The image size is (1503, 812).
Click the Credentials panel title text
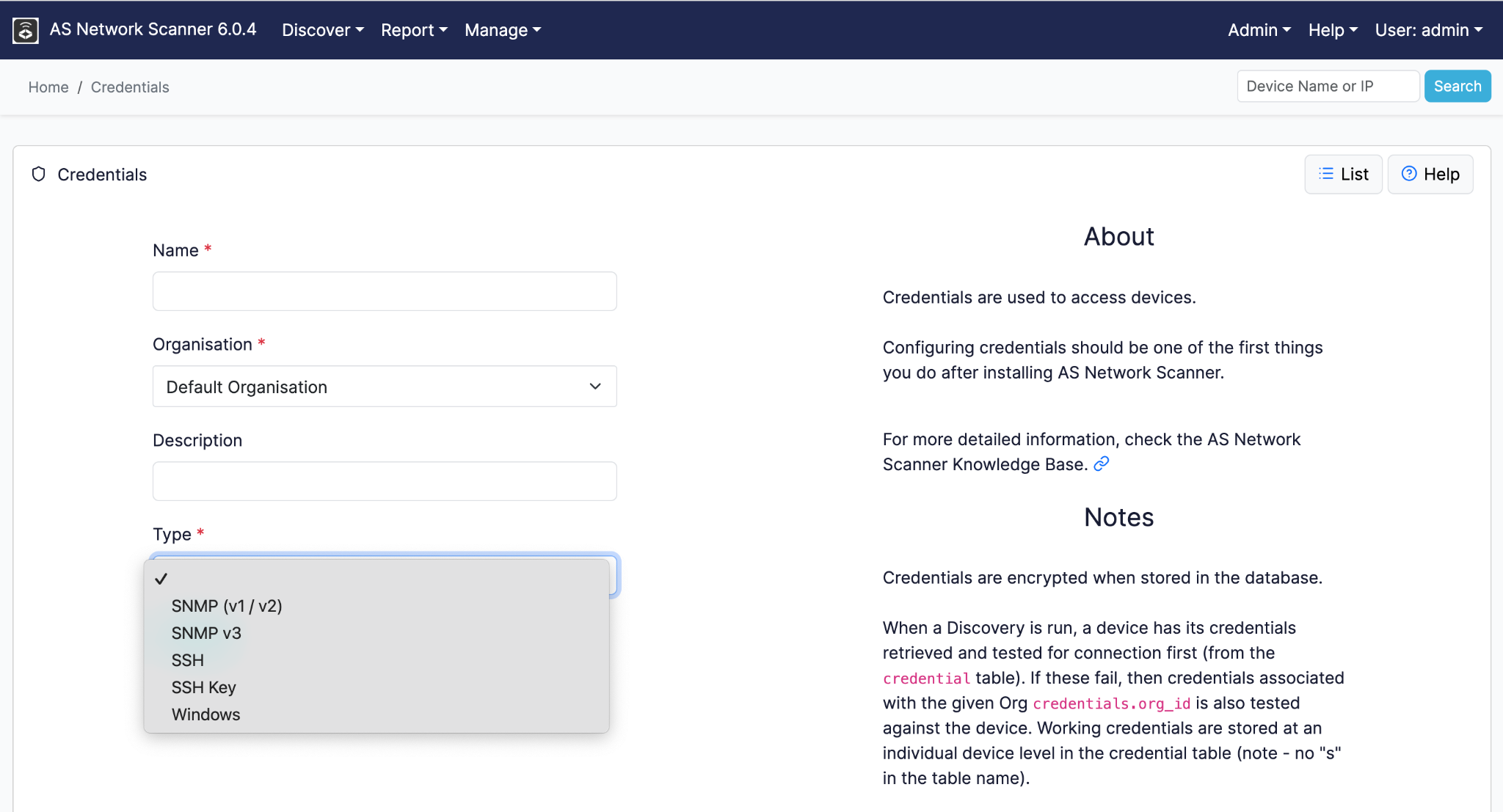(x=102, y=175)
